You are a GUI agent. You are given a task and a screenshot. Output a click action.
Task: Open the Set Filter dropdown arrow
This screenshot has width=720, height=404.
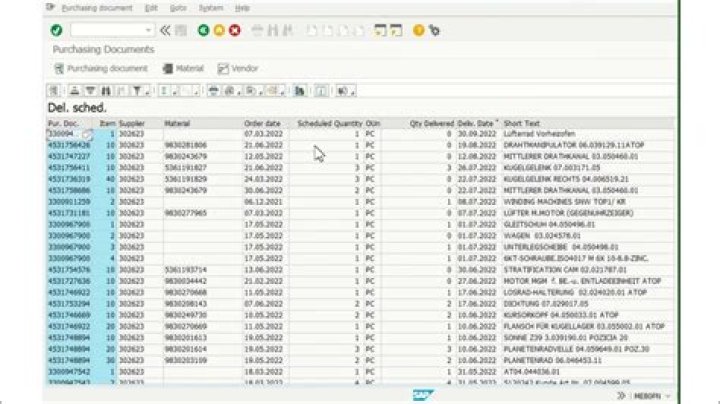(x=148, y=92)
